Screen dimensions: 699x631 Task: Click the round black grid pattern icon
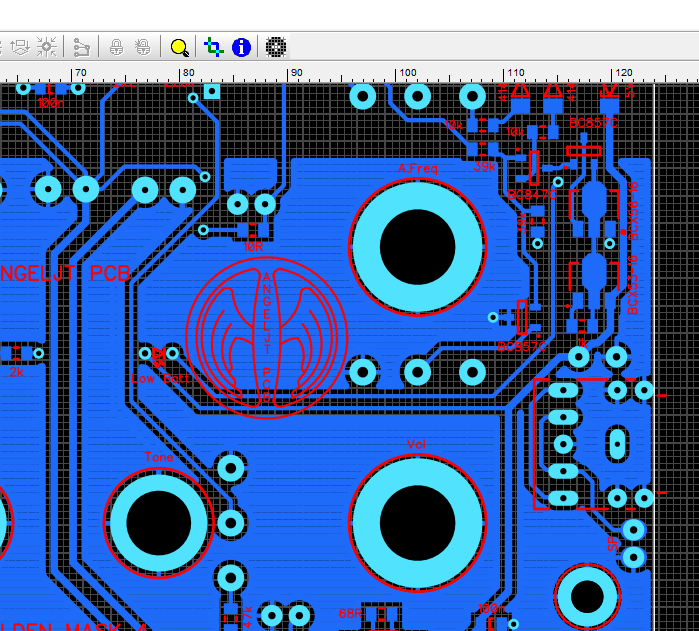tap(276, 47)
